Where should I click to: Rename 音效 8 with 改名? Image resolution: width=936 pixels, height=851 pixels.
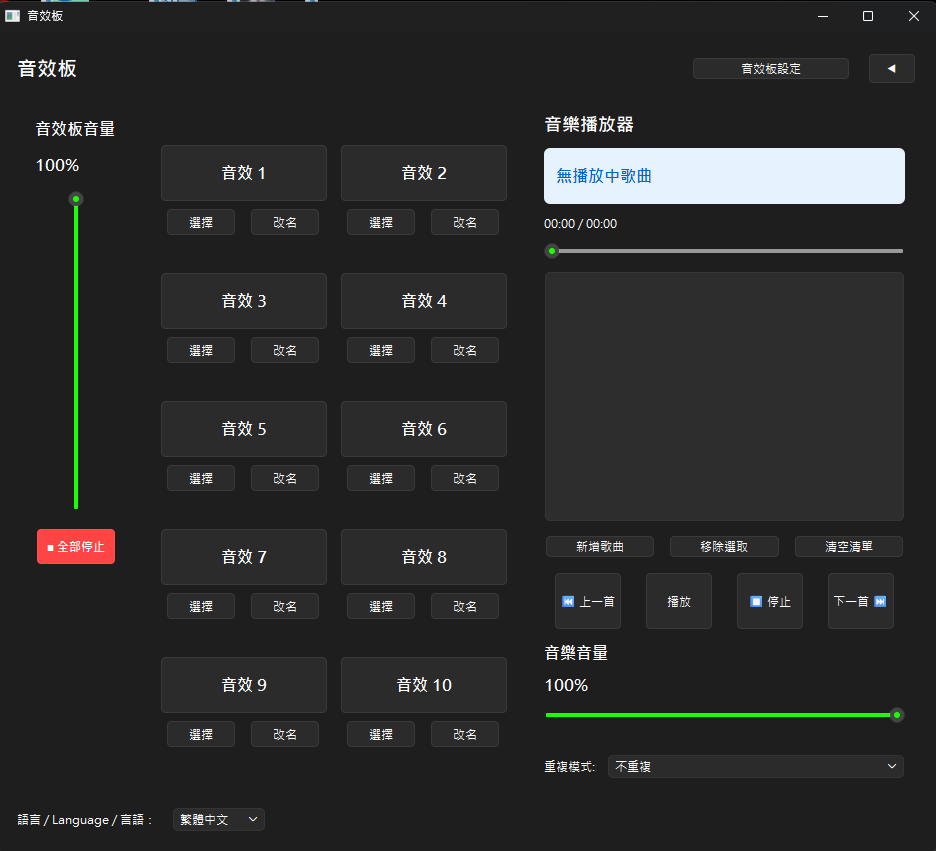coord(464,606)
